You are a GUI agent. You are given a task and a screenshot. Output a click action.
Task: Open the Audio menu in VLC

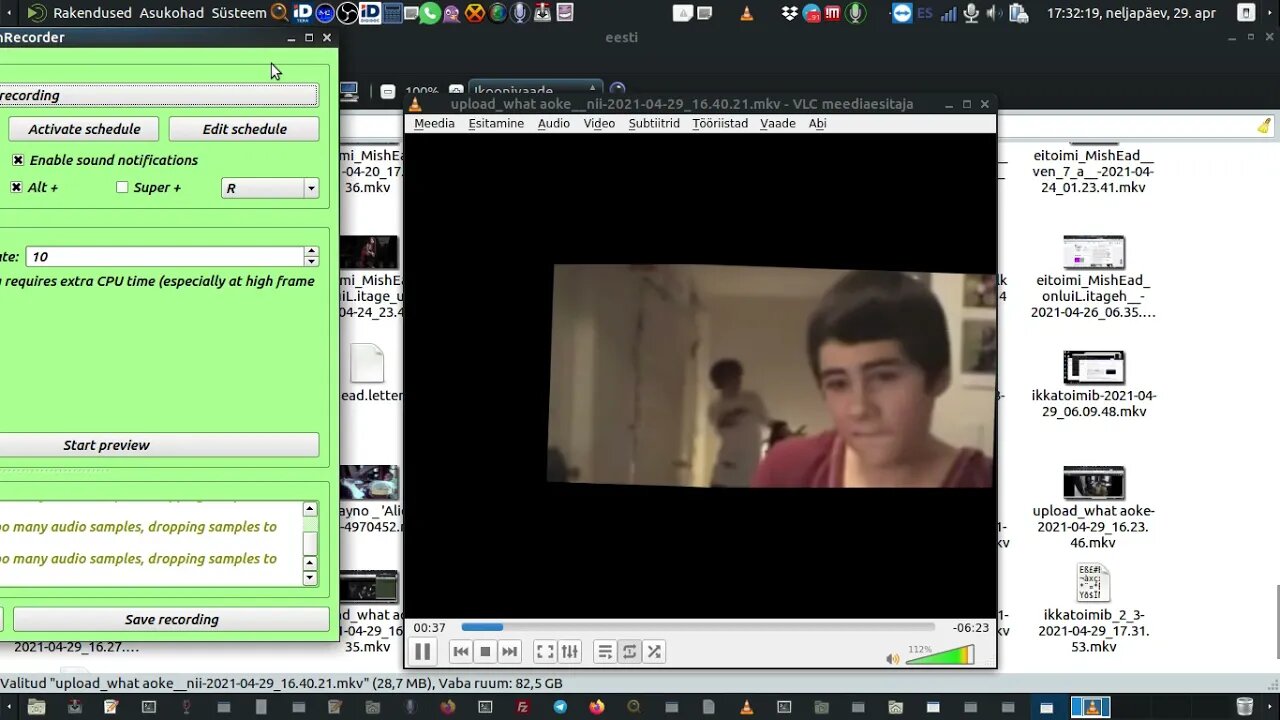click(554, 123)
